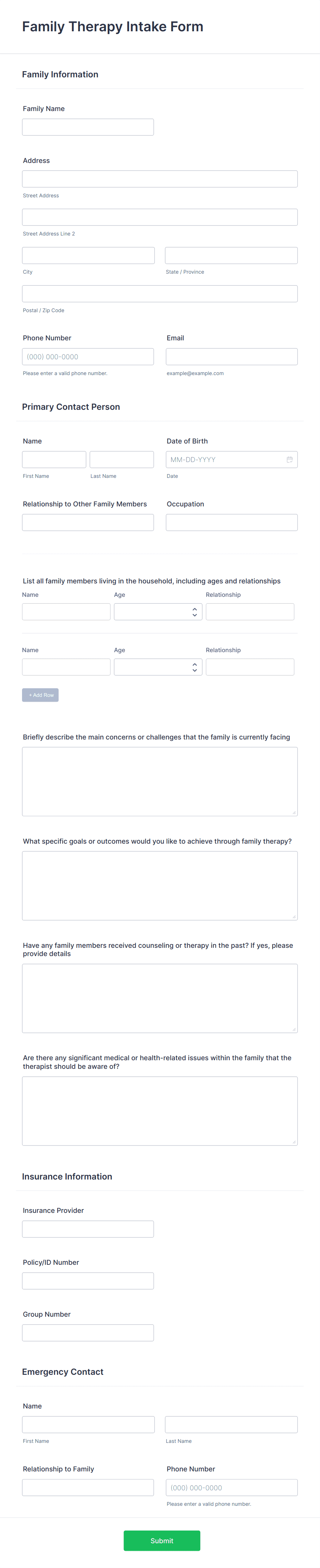Click the City input box

tap(88, 255)
